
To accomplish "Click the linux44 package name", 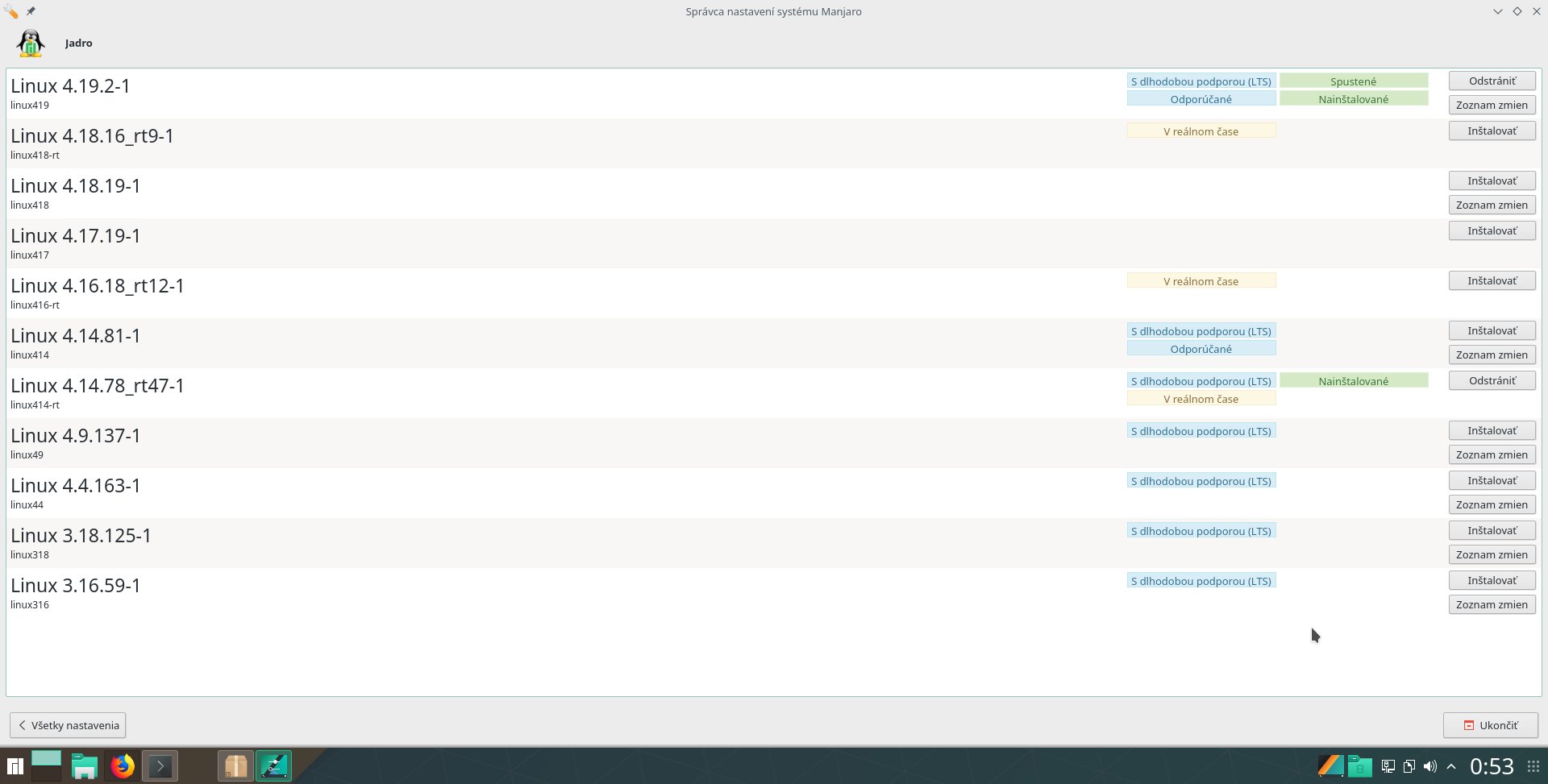I will pos(27,504).
